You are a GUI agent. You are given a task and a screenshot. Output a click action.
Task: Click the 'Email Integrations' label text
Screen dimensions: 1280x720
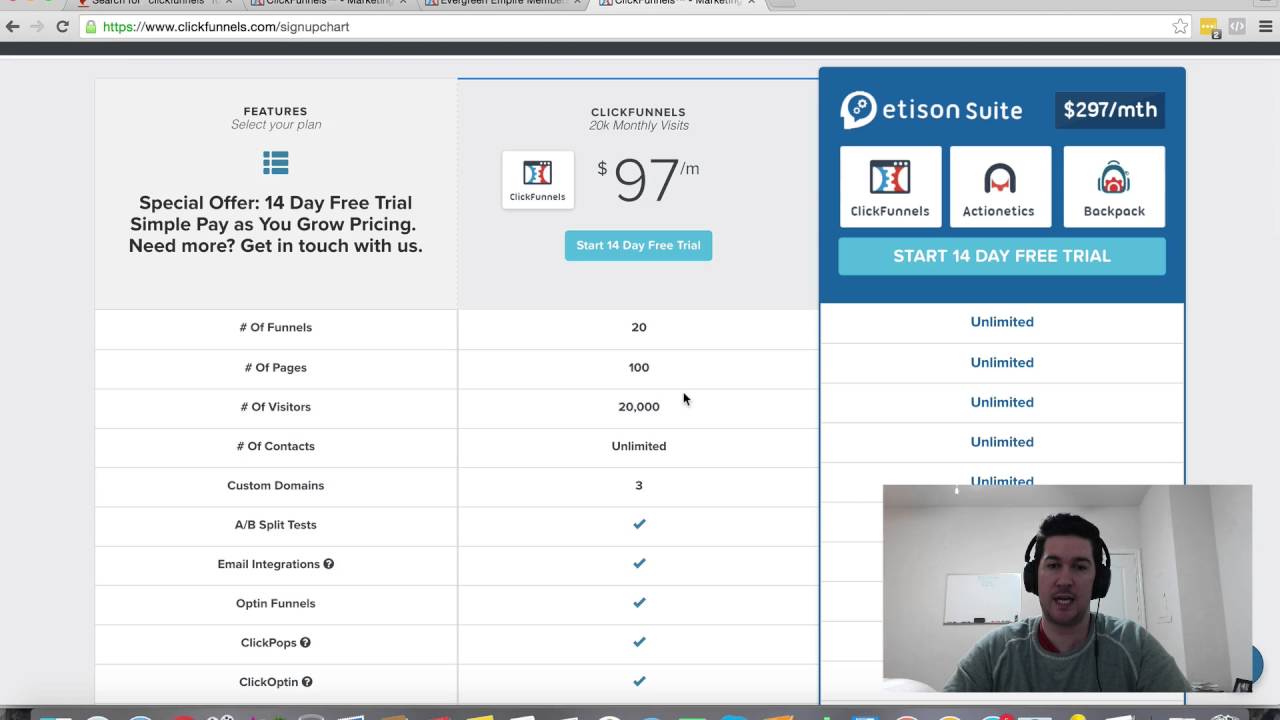(x=268, y=564)
